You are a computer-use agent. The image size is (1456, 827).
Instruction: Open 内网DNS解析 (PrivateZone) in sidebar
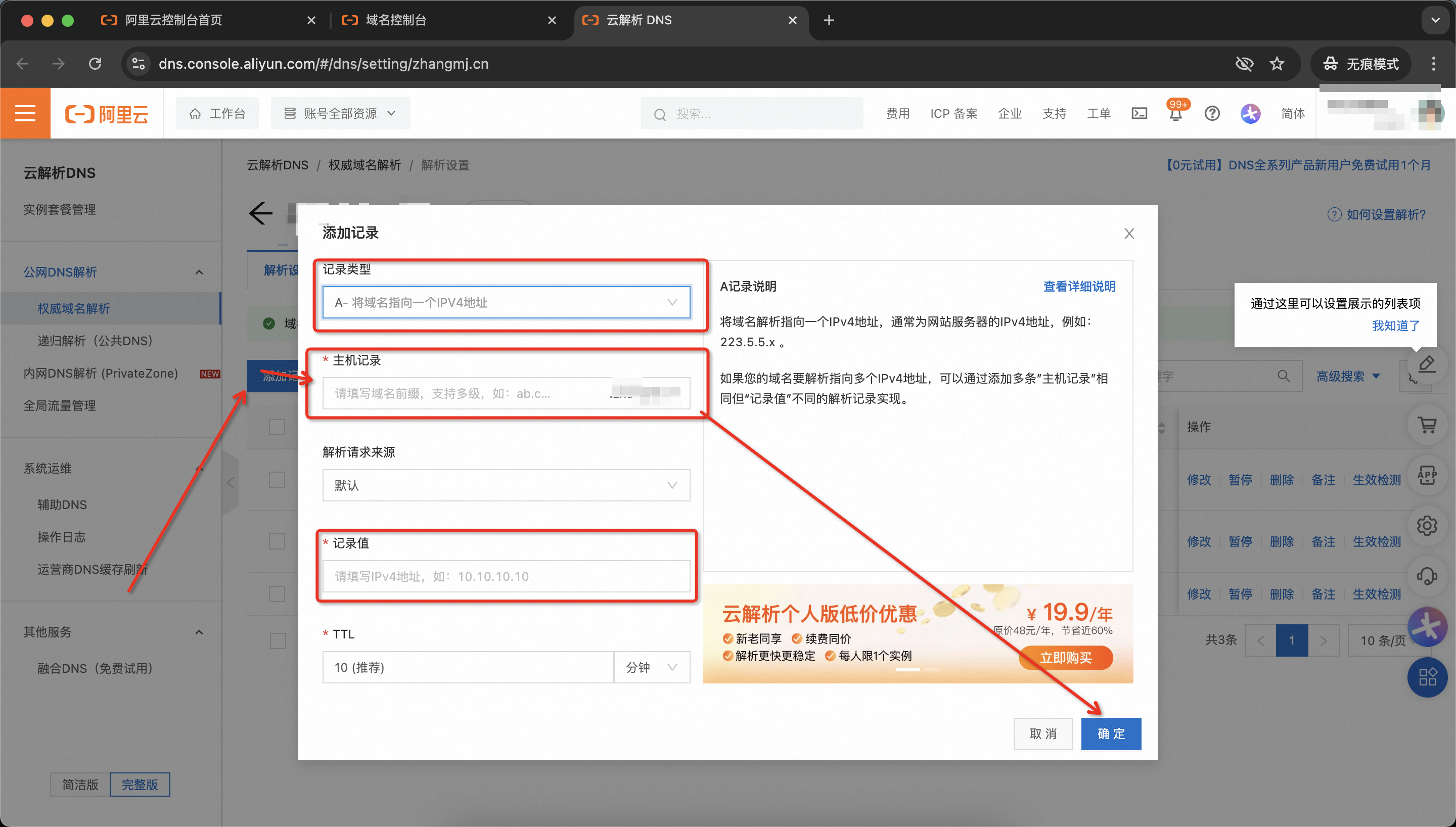tap(101, 373)
